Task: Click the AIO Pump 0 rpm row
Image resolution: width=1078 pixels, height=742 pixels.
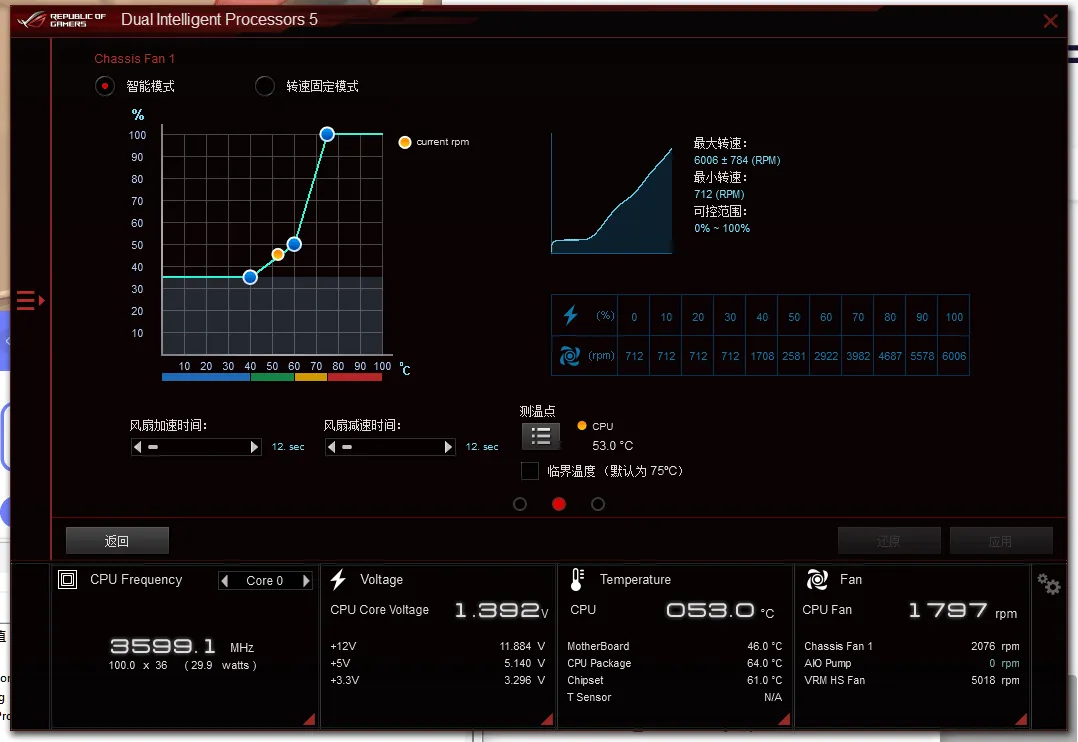Action: (912, 664)
